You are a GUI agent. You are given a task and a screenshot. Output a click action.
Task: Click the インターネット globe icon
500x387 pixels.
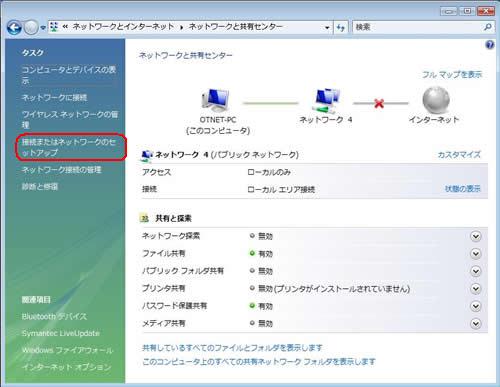point(436,100)
